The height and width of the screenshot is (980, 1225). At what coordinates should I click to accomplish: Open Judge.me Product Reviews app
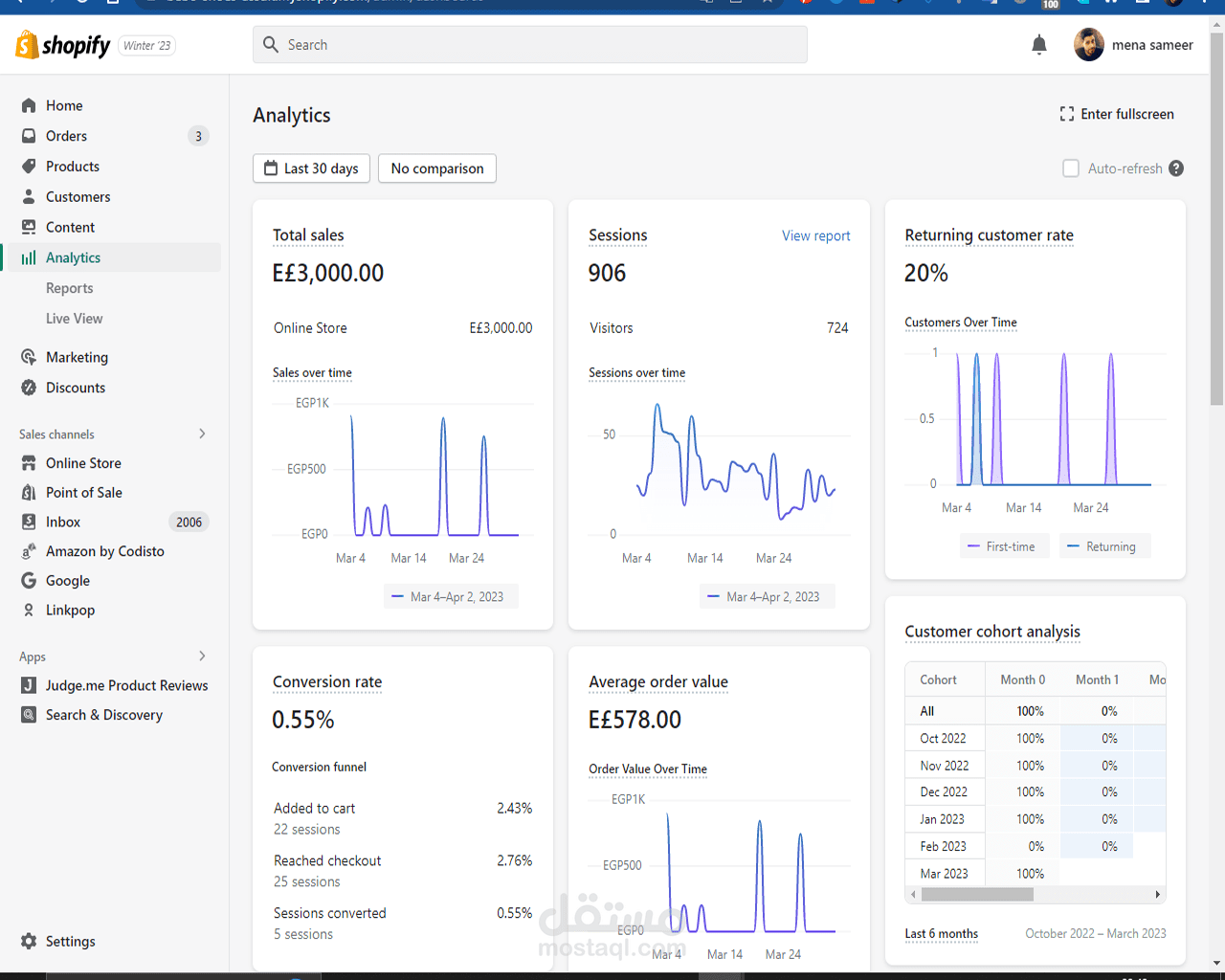(x=126, y=685)
